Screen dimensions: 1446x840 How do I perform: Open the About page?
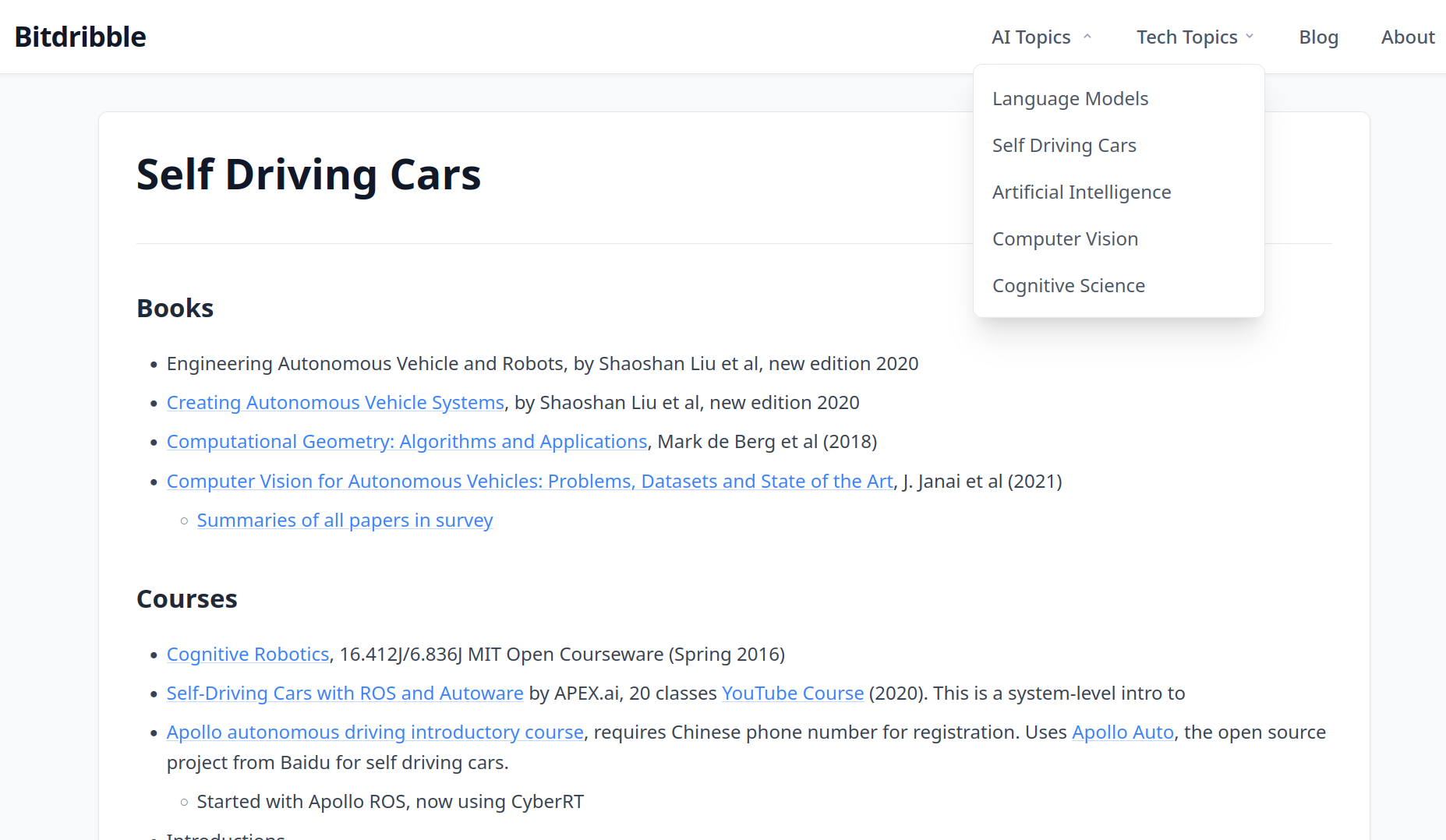pos(1407,37)
